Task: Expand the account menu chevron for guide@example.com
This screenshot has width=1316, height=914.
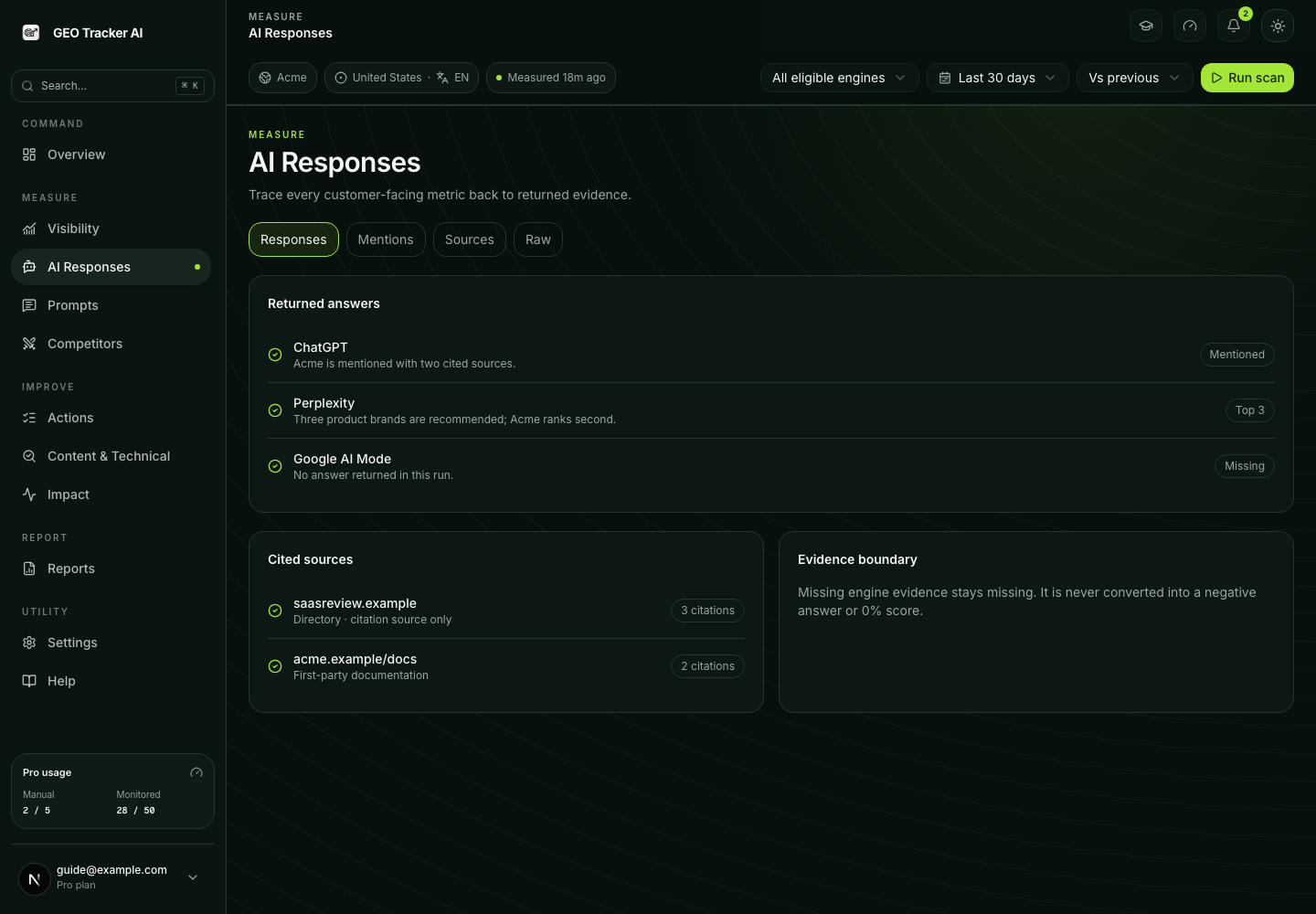Action: coord(193,877)
